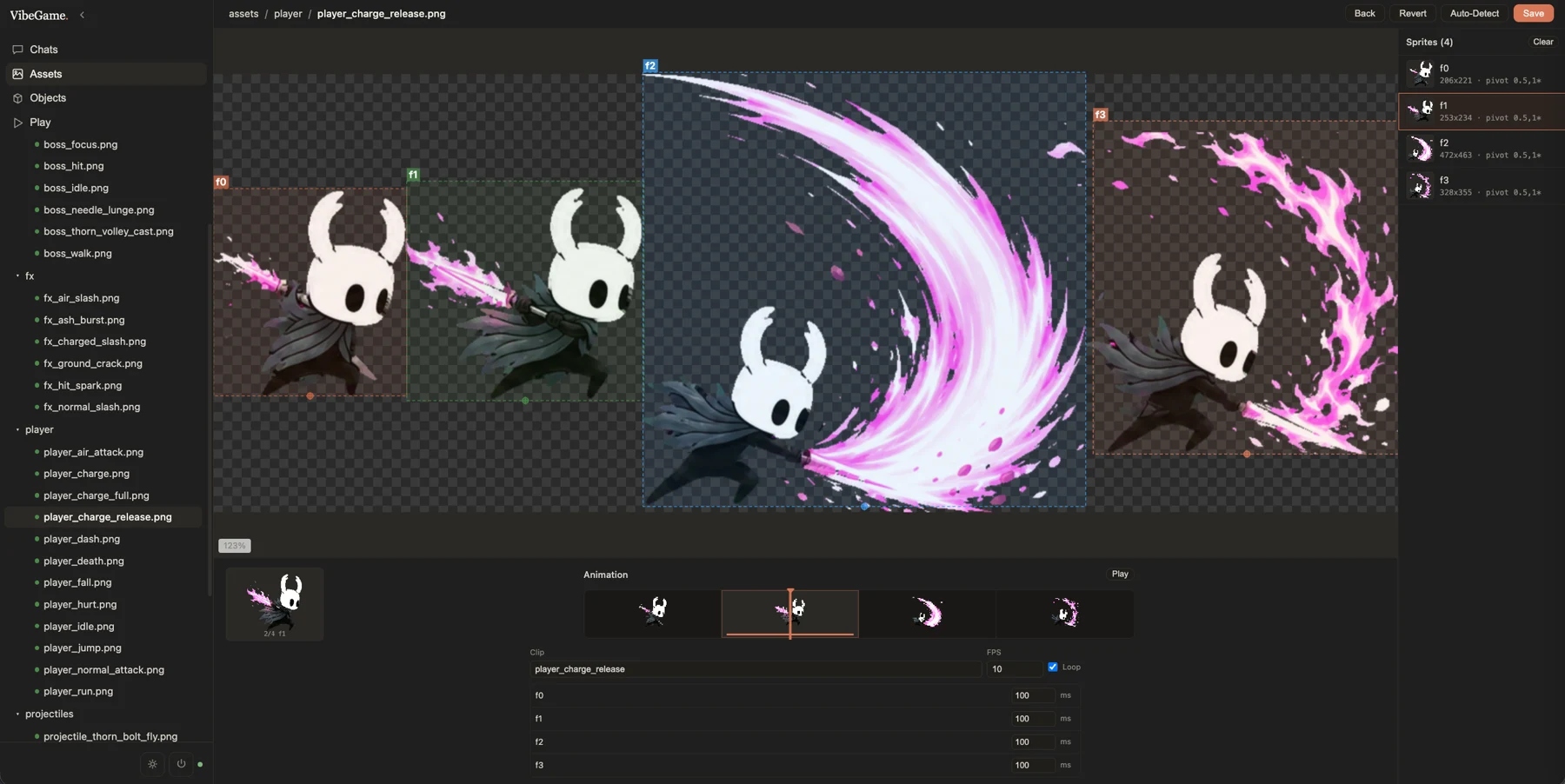Image resolution: width=1565 pixels, height=784 pixels.
Task: Click the 123% zoom indicator
Action: pos(235,546)
